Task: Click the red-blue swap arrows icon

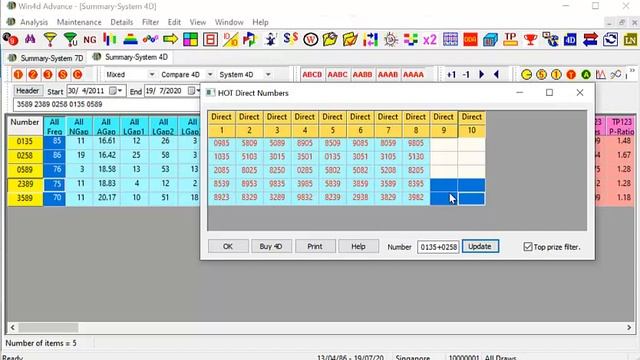Action: pos(590,40)
